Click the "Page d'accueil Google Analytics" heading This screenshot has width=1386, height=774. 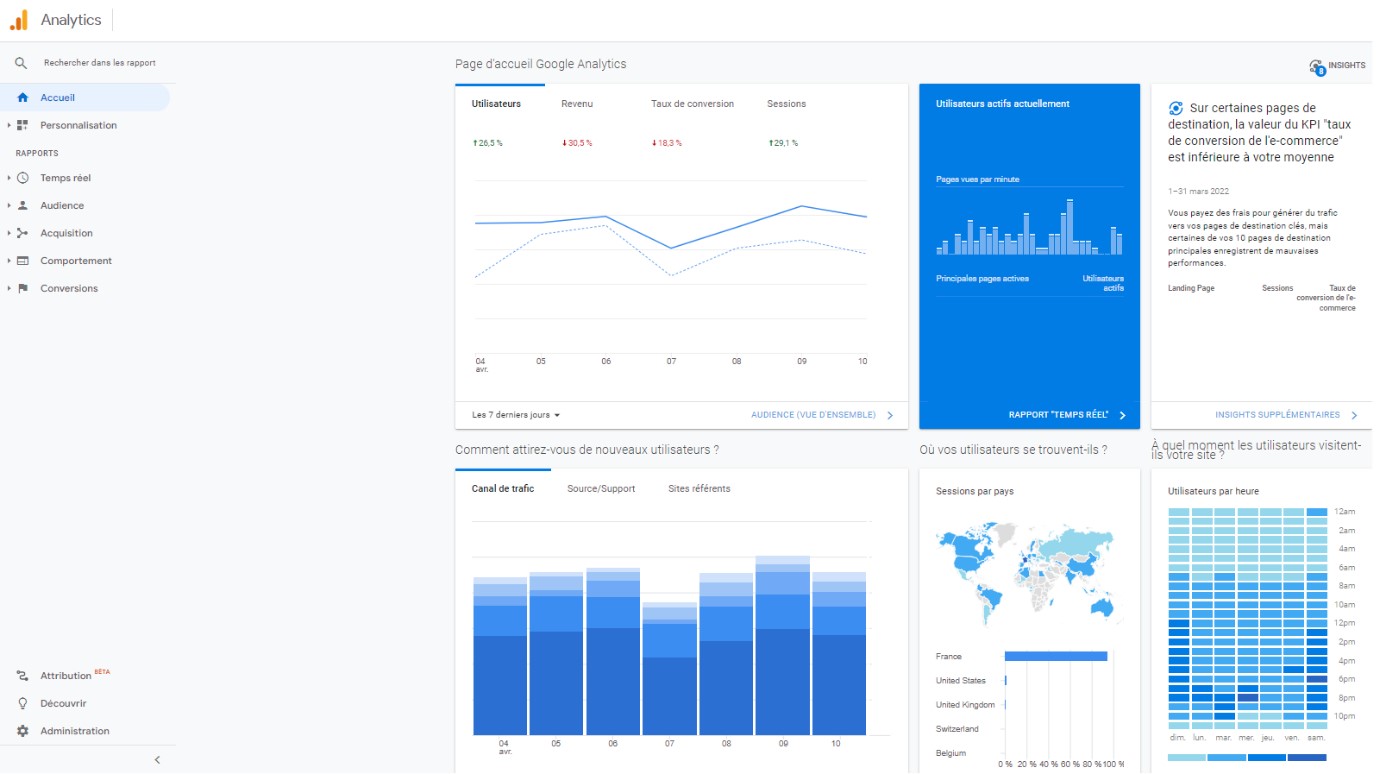click(x=541, y=64)
